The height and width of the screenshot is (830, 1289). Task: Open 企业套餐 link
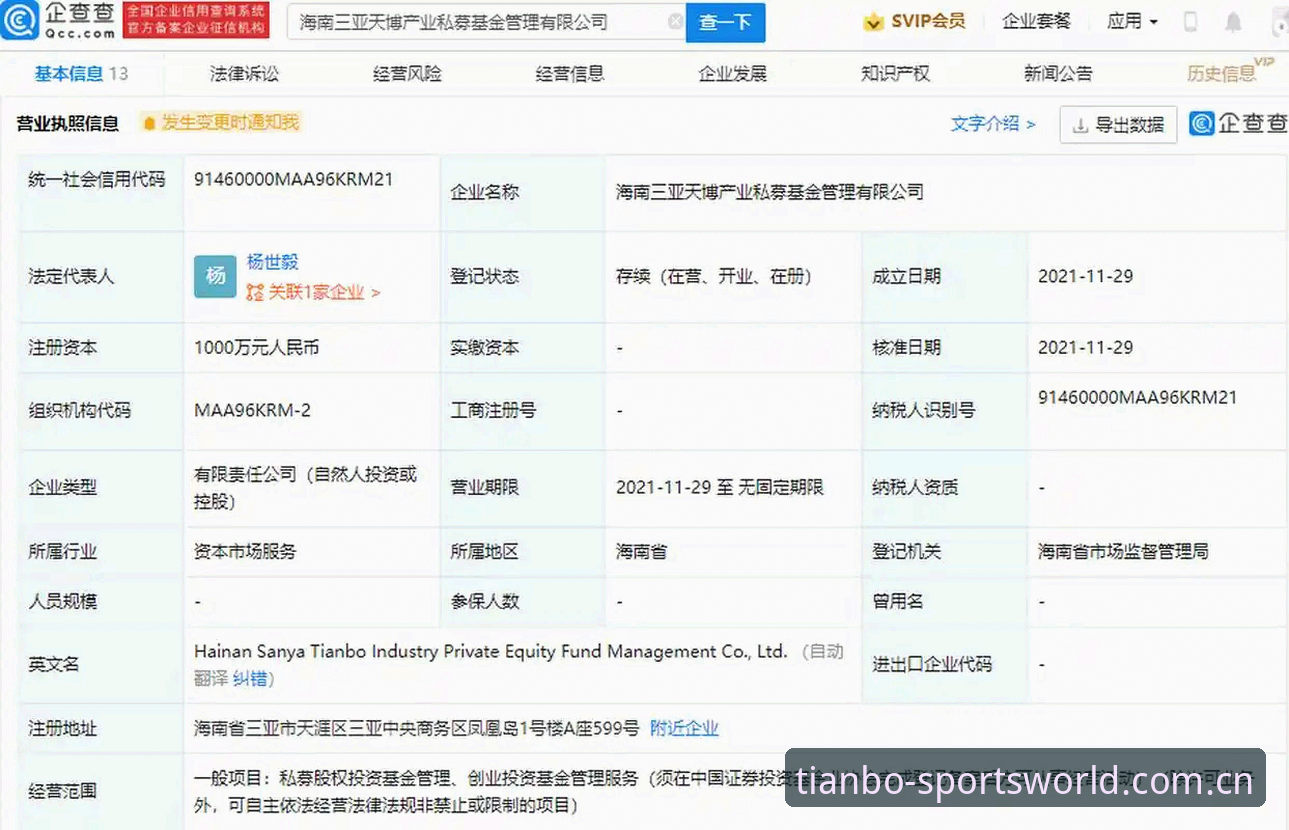click(x=1036, y=21)
